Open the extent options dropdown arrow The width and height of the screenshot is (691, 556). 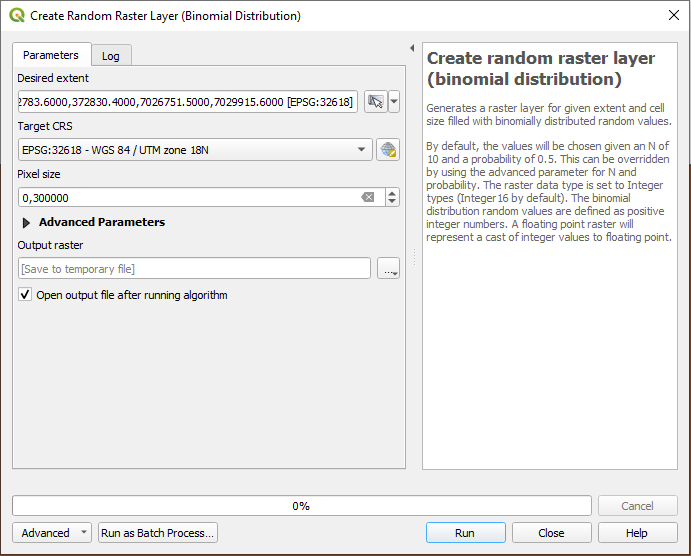(x=394, y=102)
